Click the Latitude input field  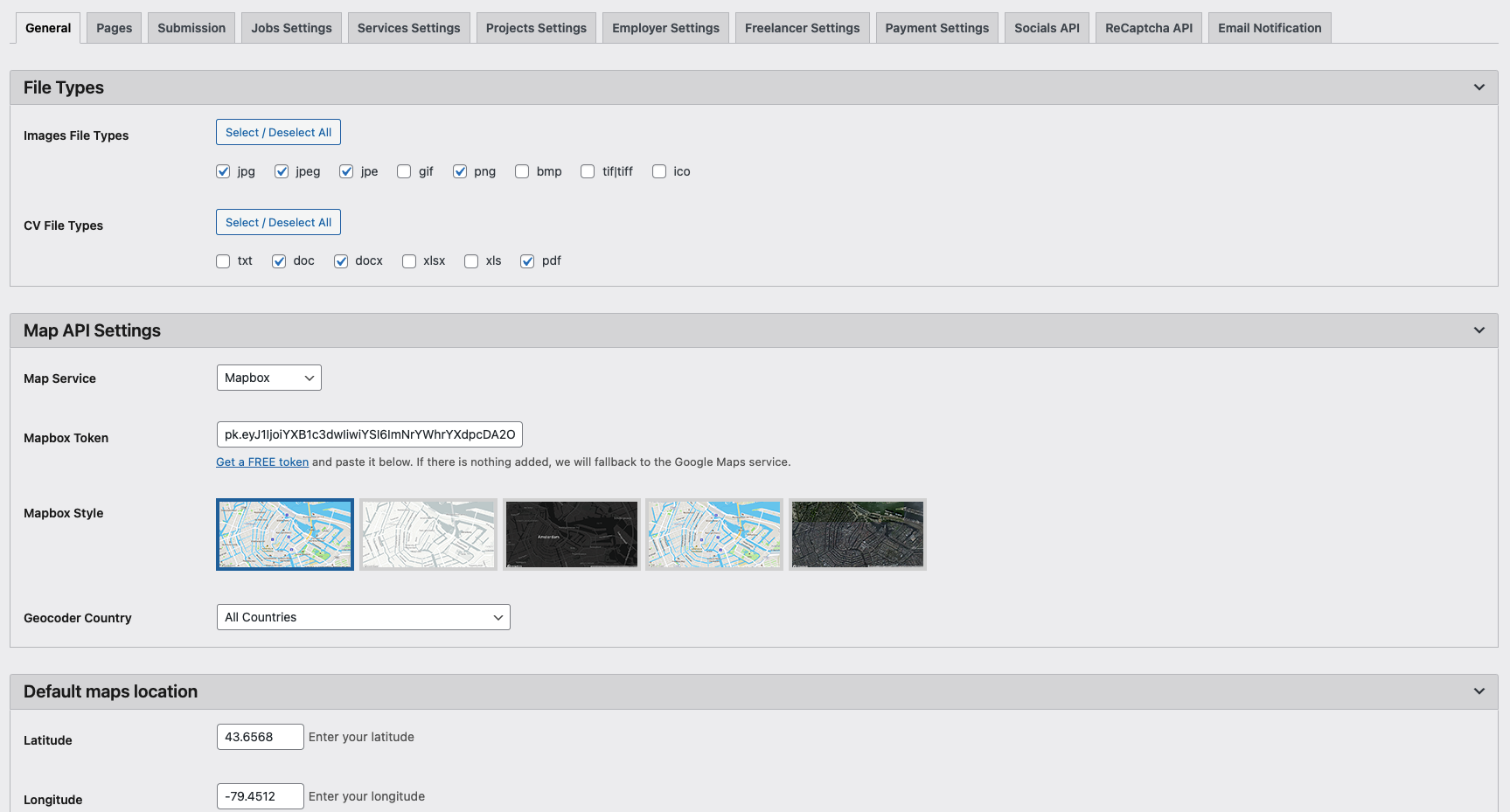pos(260,737)
